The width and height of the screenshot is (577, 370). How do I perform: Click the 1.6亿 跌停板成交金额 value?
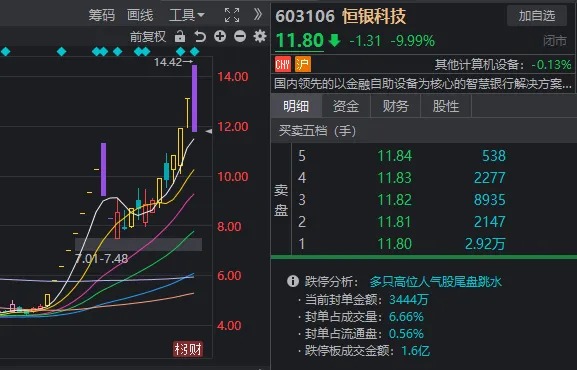click(415, 350)
